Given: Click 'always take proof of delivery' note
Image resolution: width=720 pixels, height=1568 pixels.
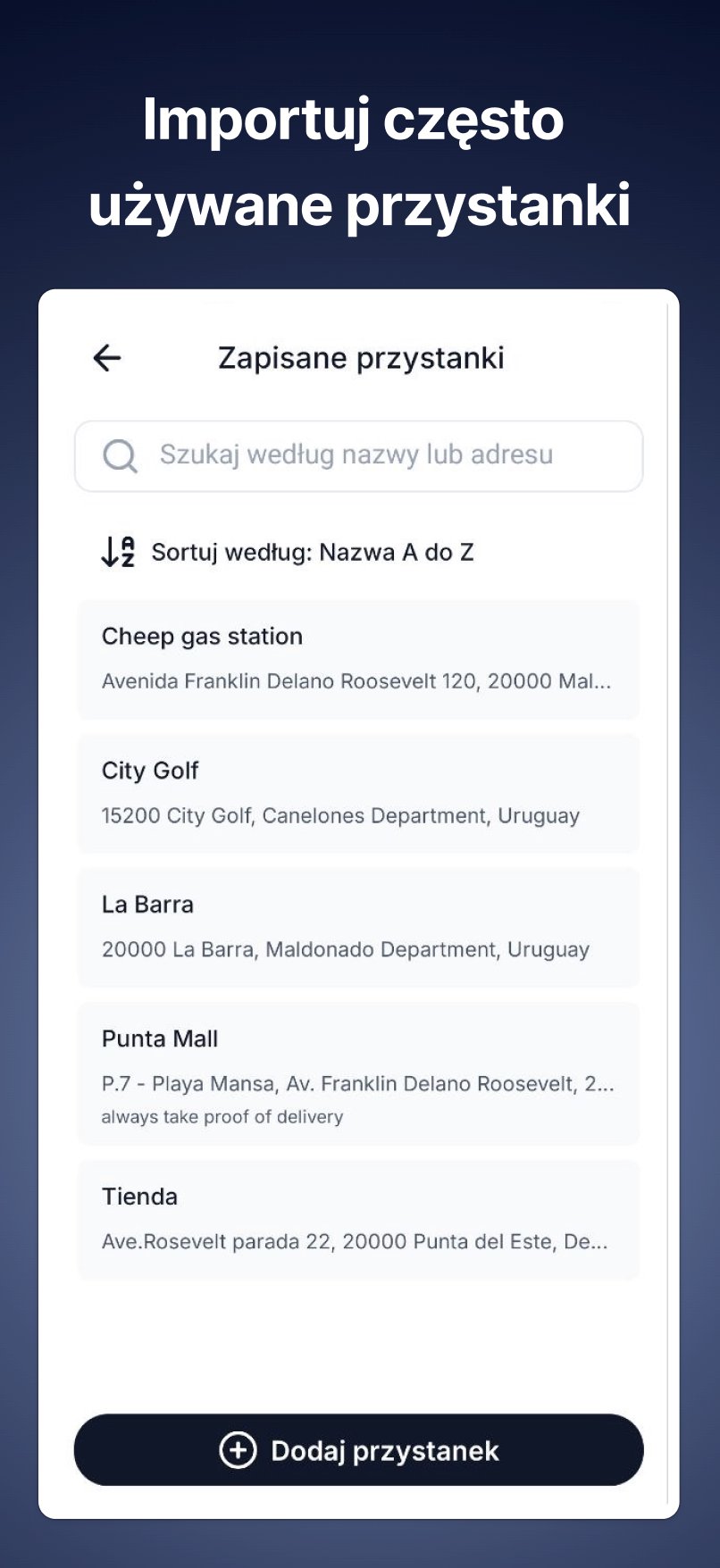Looking at the screenshot, I should (222, 1117).
